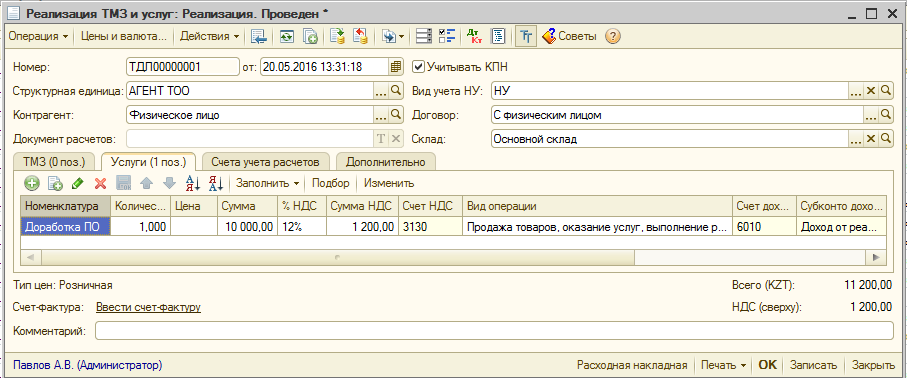
Task: Open the Печать dropdown
Action: (723, 365)
